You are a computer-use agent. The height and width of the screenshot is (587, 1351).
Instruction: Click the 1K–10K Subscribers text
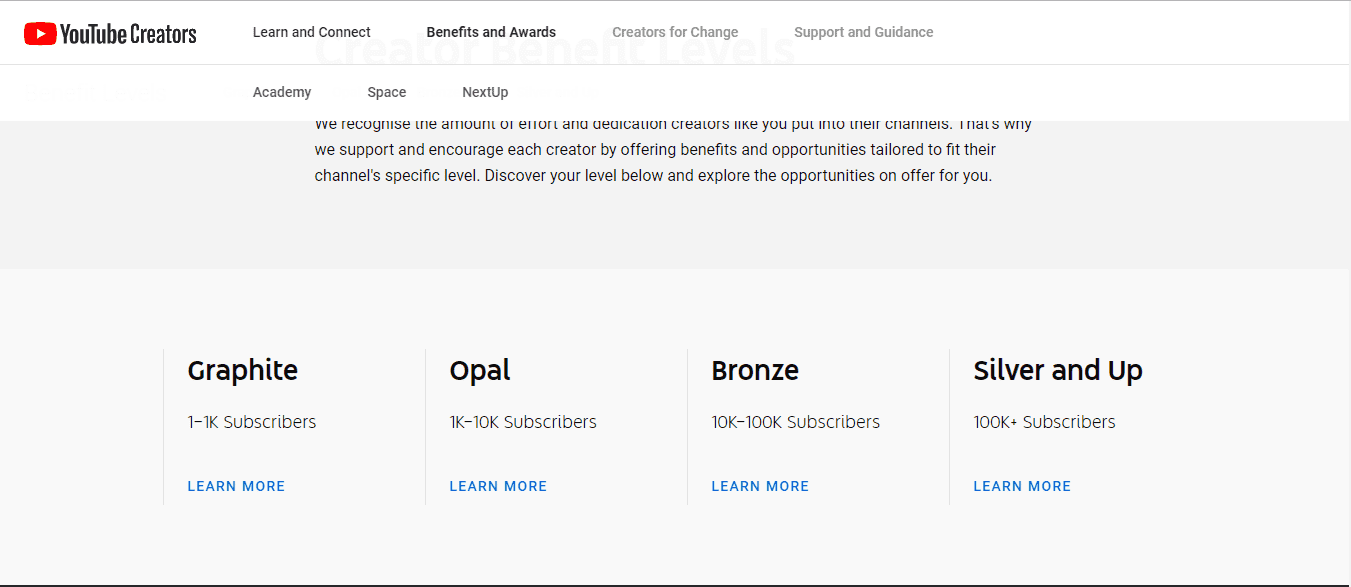[523, 422]
